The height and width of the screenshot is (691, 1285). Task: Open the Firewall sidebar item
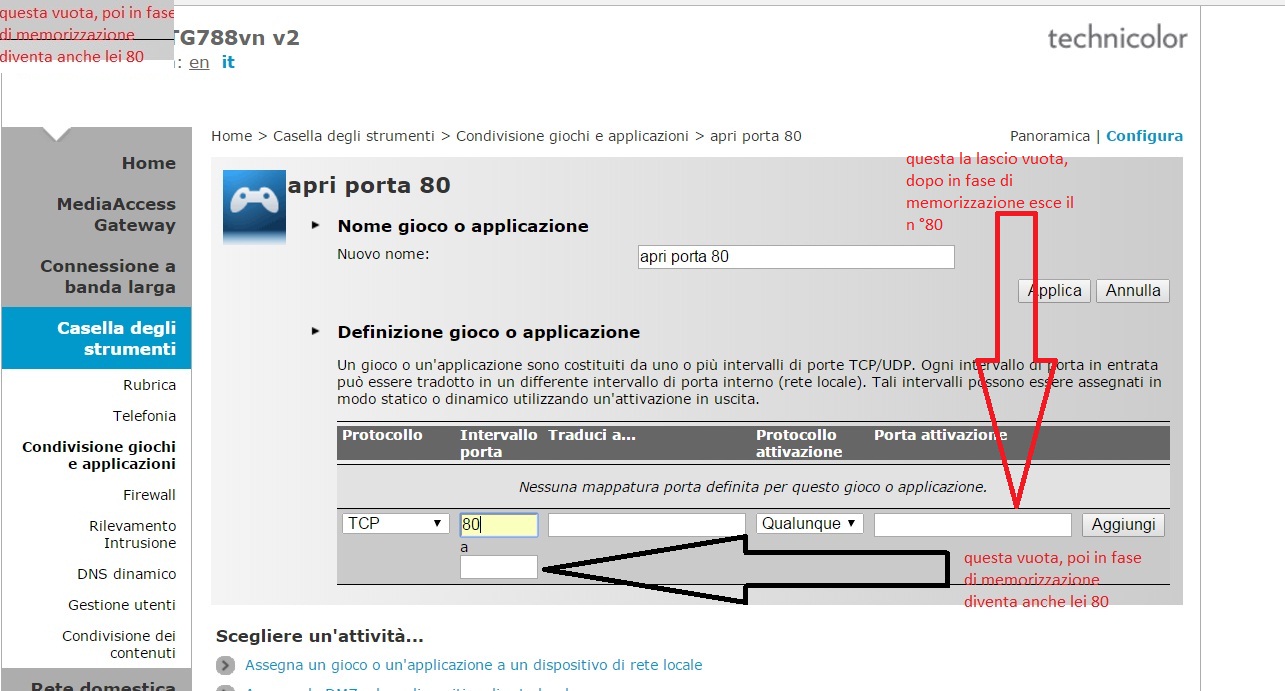149,495
